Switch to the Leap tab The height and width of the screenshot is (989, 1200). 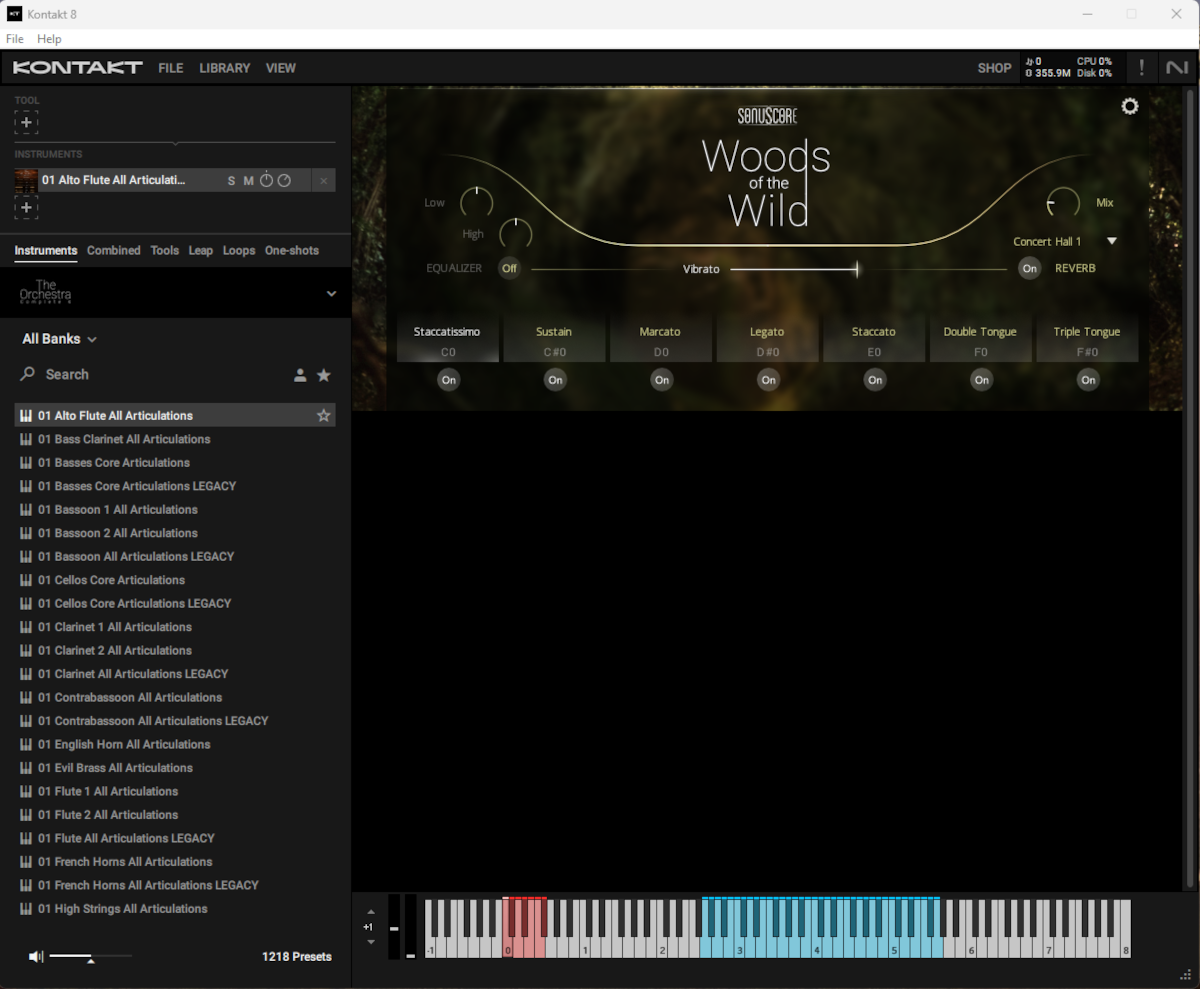[x=201, y=250]
